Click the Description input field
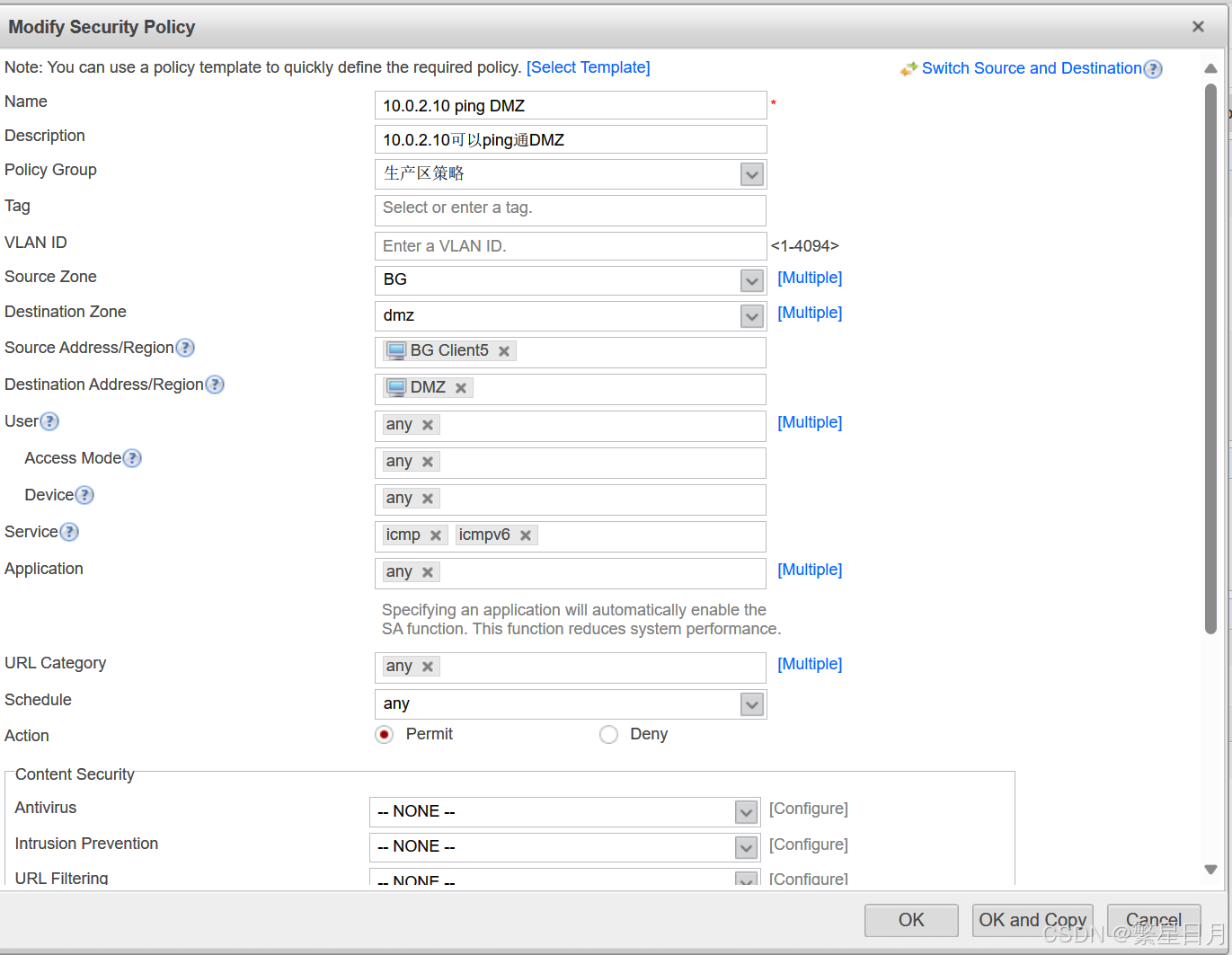 coord(571,139)
